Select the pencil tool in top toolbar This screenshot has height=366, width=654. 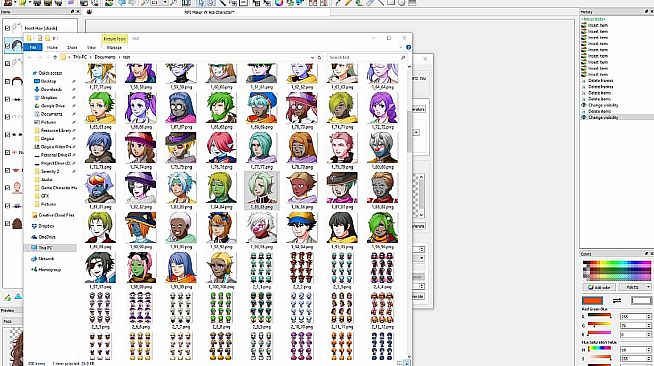click(348, 3)
